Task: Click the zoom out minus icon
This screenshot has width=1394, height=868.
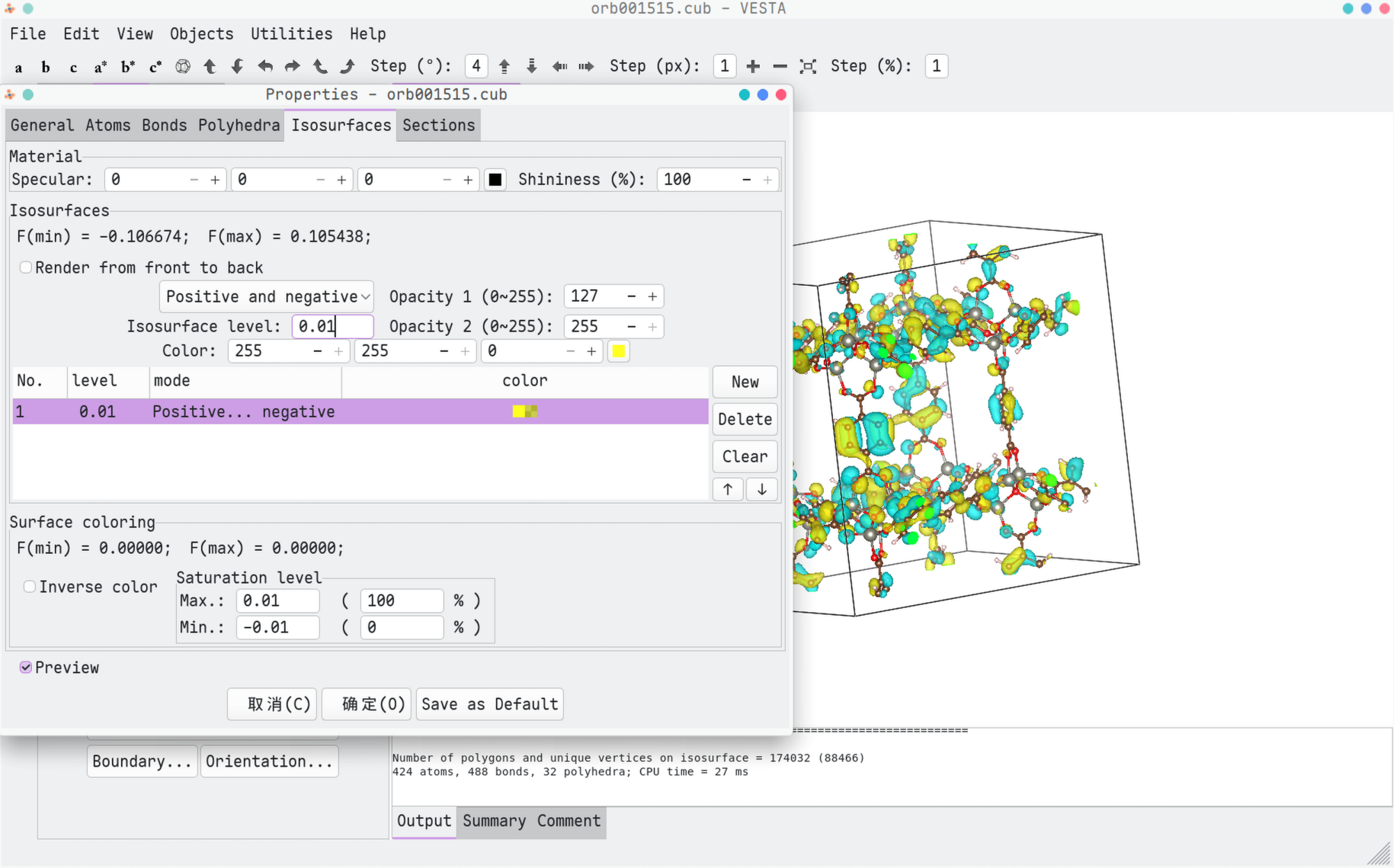Action: pyautogui.click(x=780, y=66)
